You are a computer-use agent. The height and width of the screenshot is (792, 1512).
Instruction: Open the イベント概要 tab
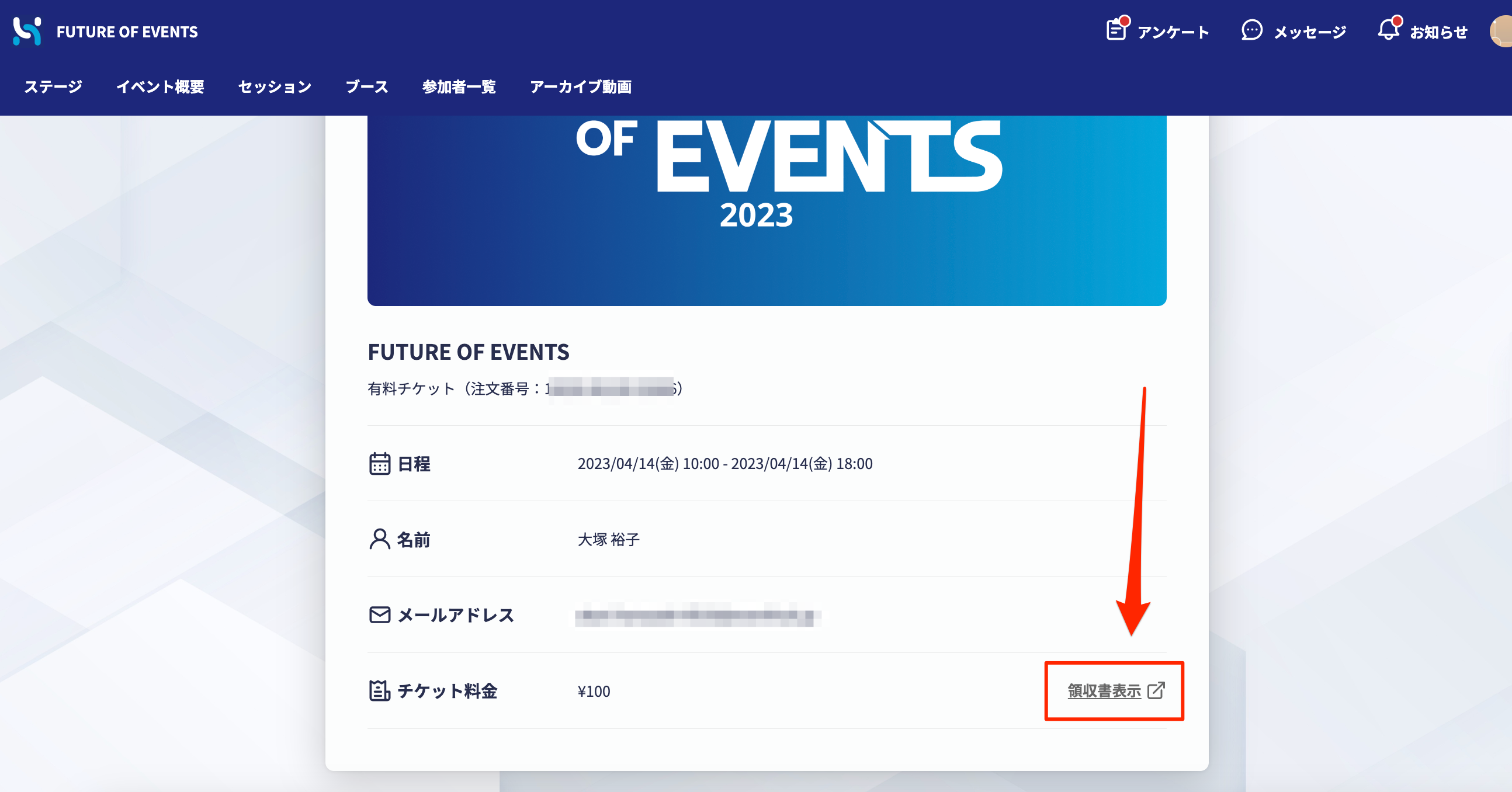tap(160, 87)
